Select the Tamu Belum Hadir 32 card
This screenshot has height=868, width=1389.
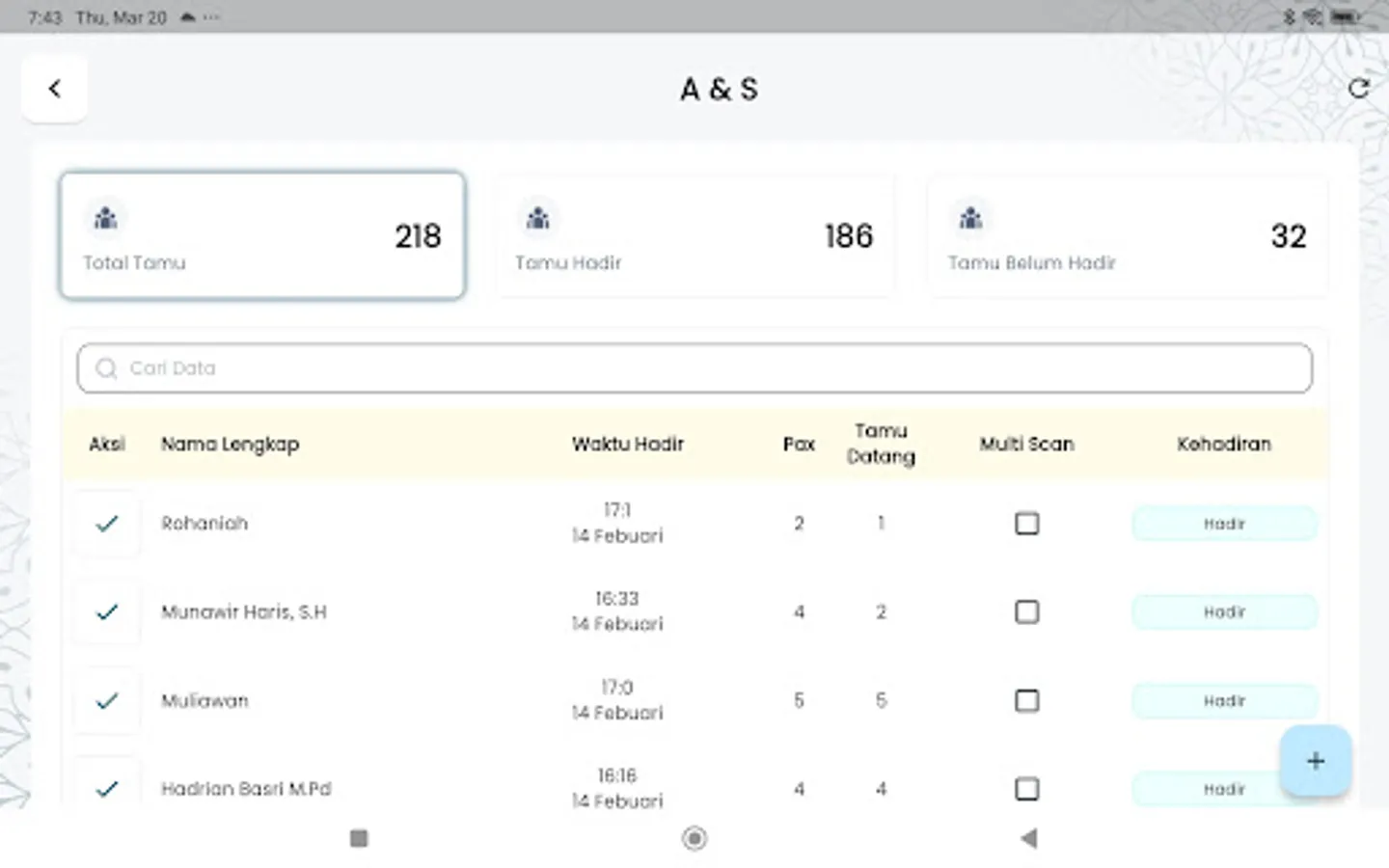tap(1127, 234)
